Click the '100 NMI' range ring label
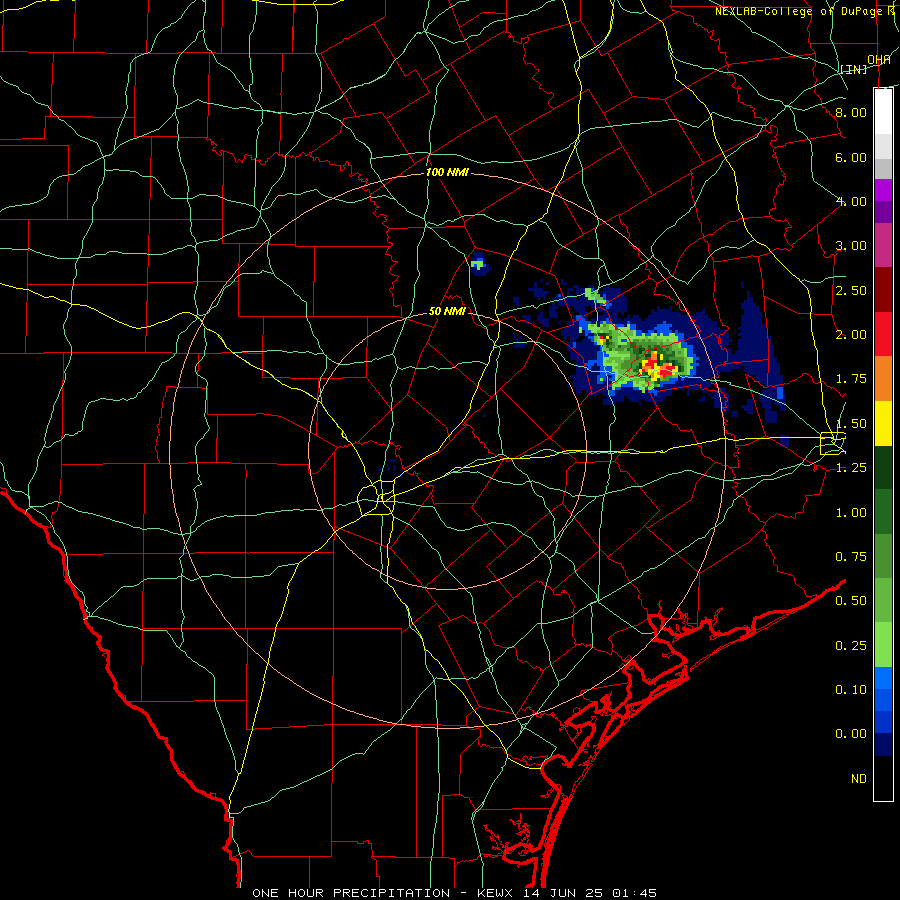 coord(447,172)
